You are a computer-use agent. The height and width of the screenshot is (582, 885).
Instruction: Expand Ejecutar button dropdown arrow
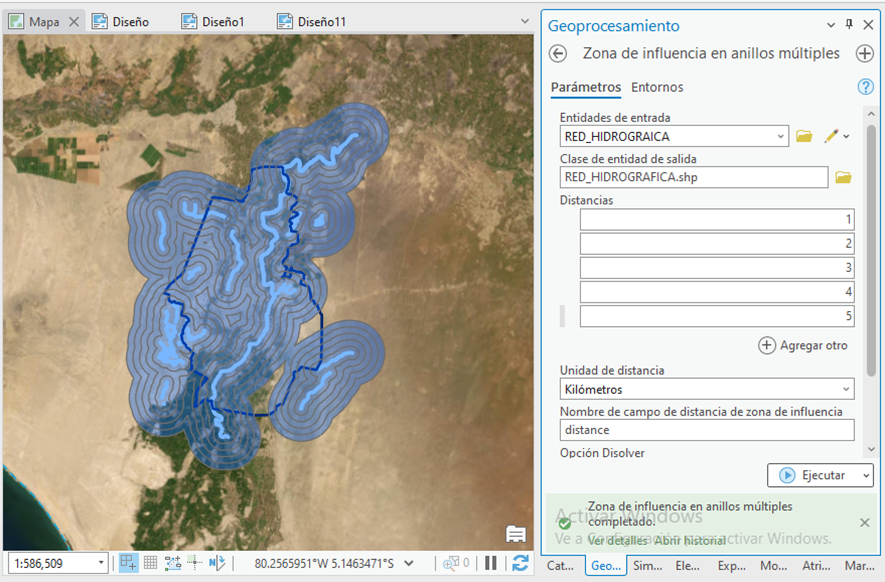[866, 476]
